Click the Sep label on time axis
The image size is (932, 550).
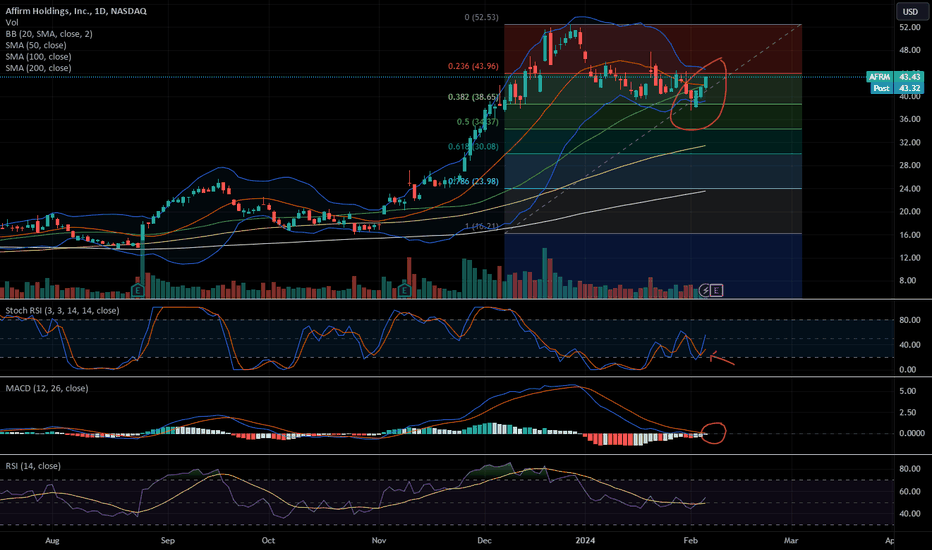[x=168, y=540]
